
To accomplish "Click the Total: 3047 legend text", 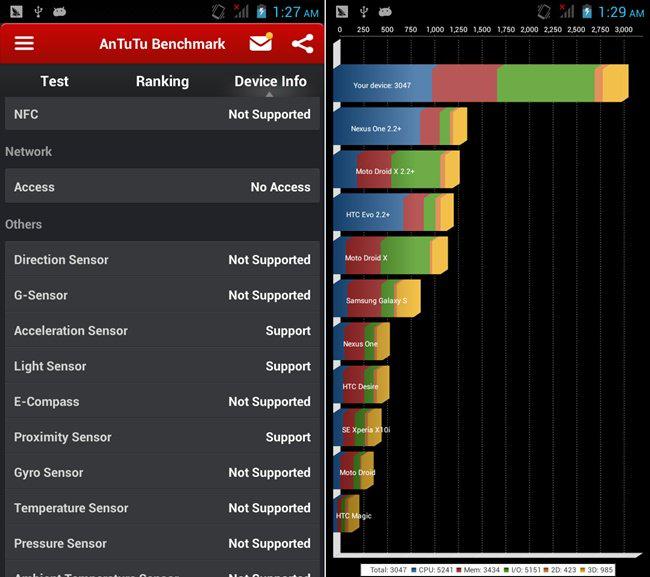I will (x=388, y=570).
